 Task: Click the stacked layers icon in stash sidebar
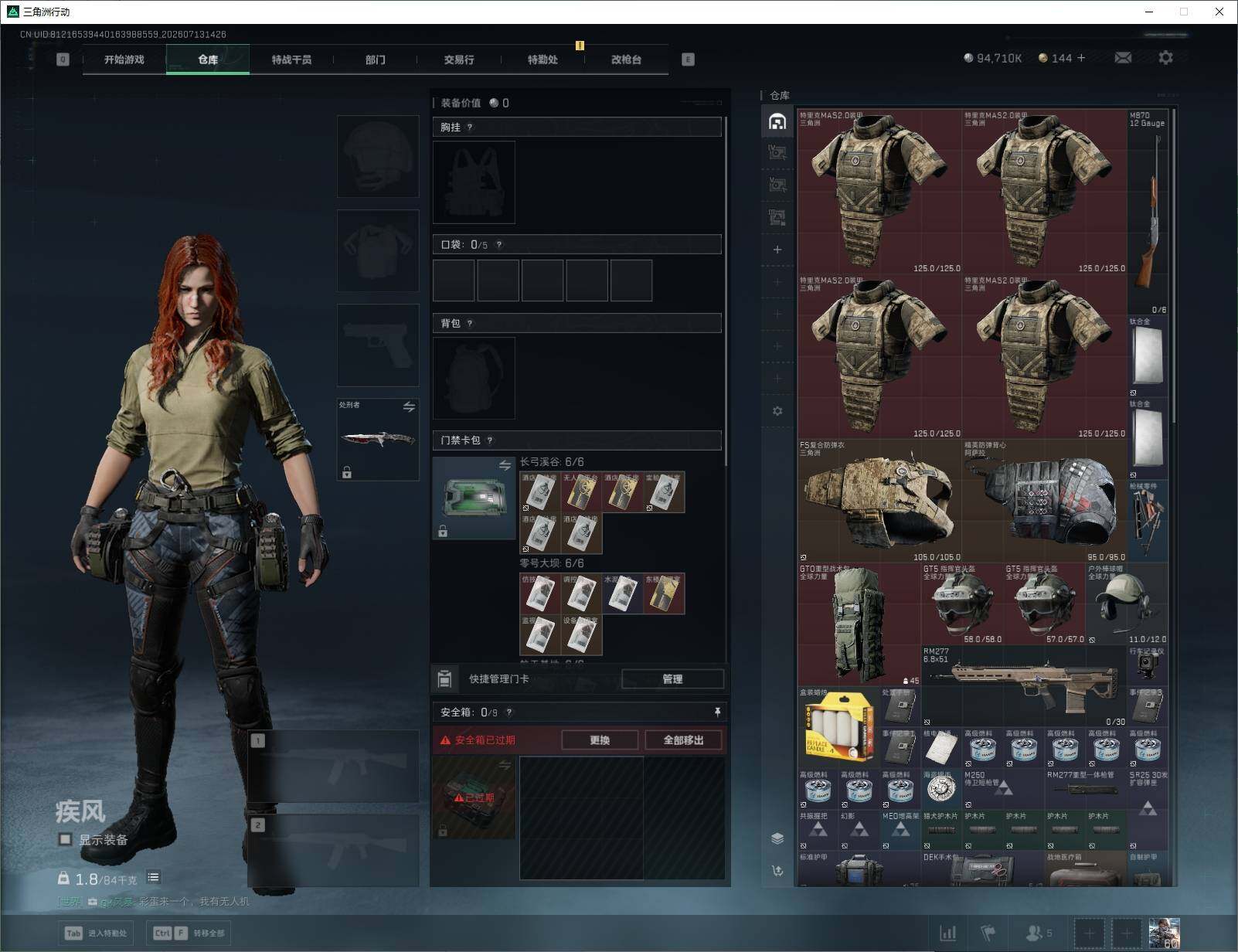point(777,838)
